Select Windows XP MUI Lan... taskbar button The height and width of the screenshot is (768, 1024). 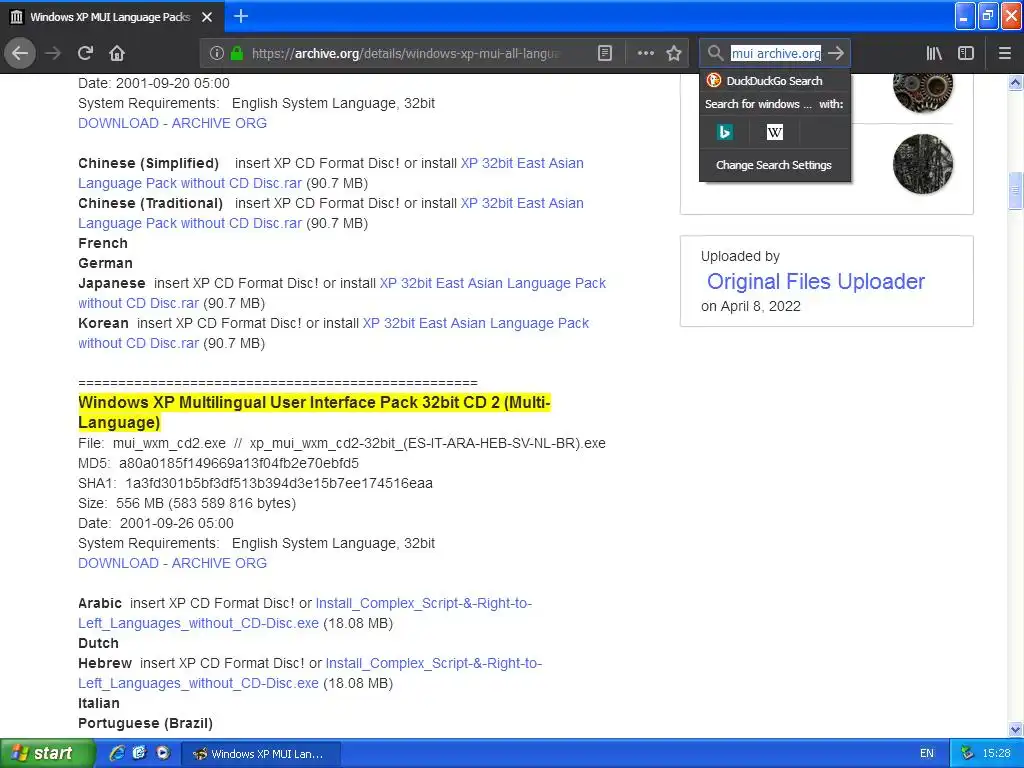point(259,754)
